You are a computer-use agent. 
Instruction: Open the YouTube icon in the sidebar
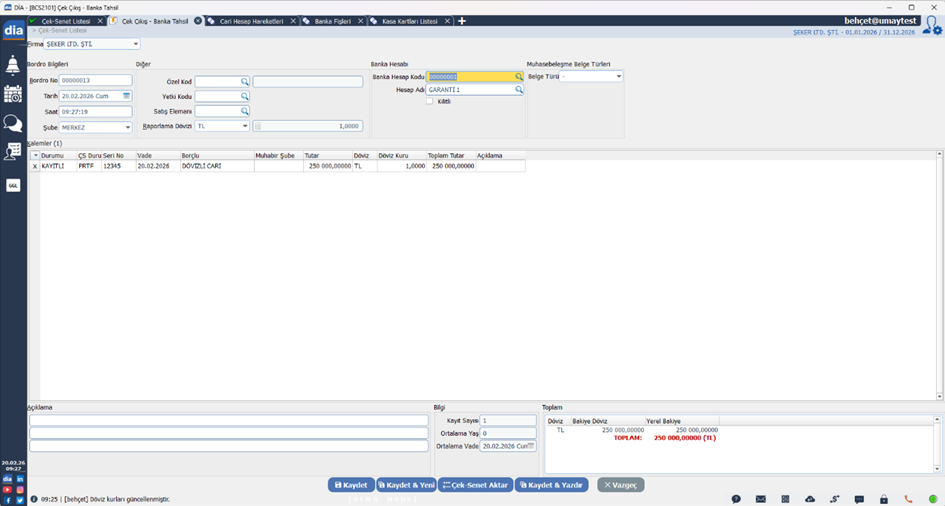click(8, 489)
